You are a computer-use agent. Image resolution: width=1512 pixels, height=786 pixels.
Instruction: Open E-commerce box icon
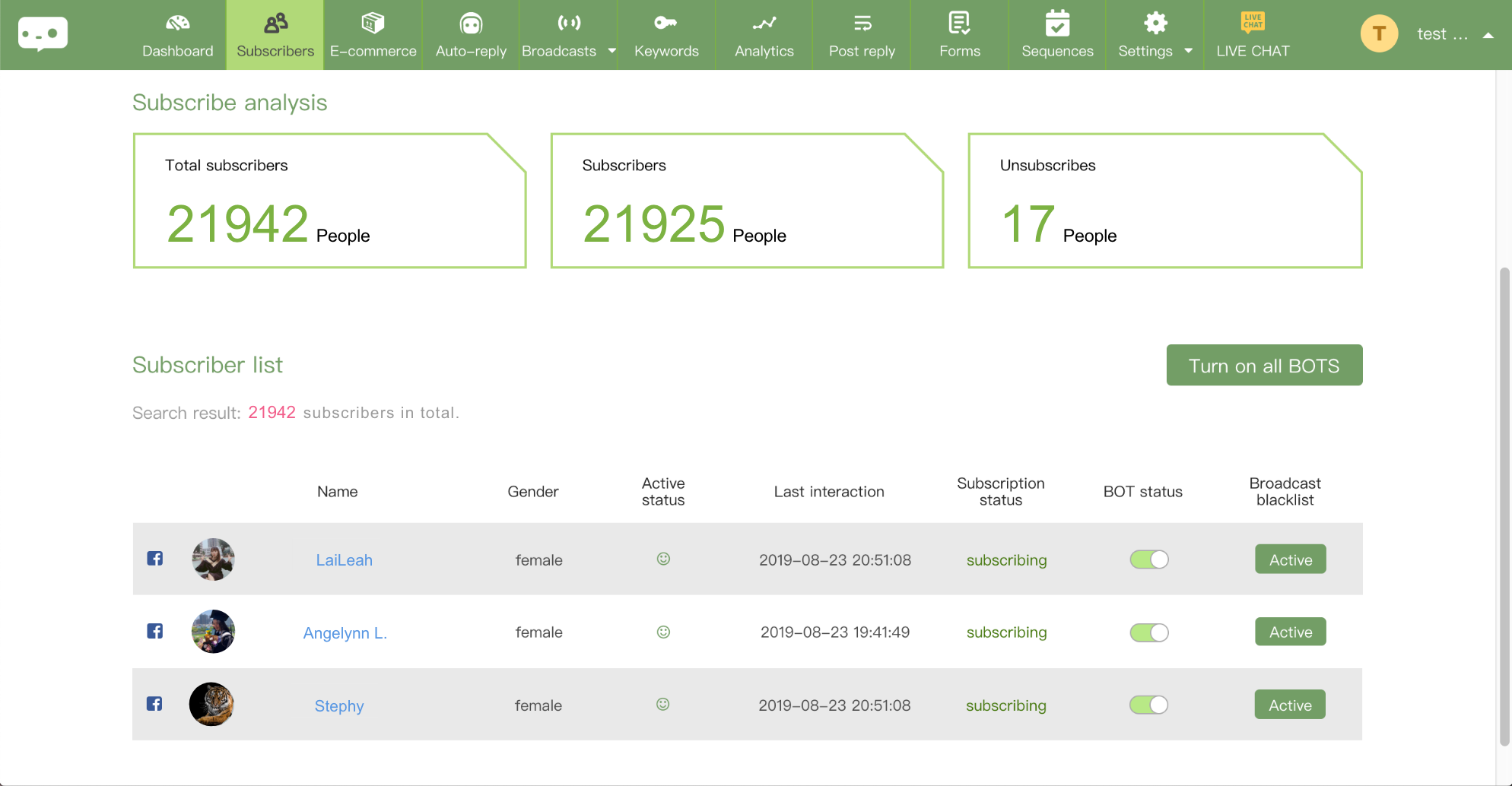tap(373, 24)
